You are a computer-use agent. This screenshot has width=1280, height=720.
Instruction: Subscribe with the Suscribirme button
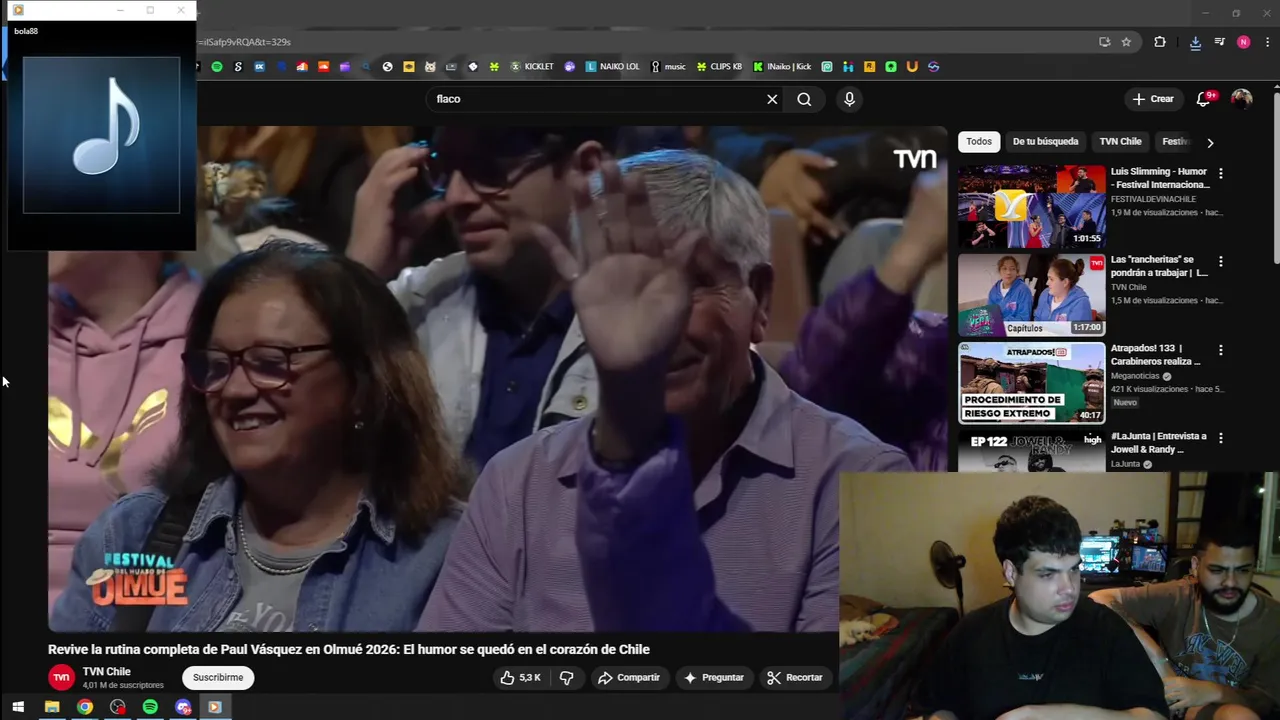(x=218, y=677)
